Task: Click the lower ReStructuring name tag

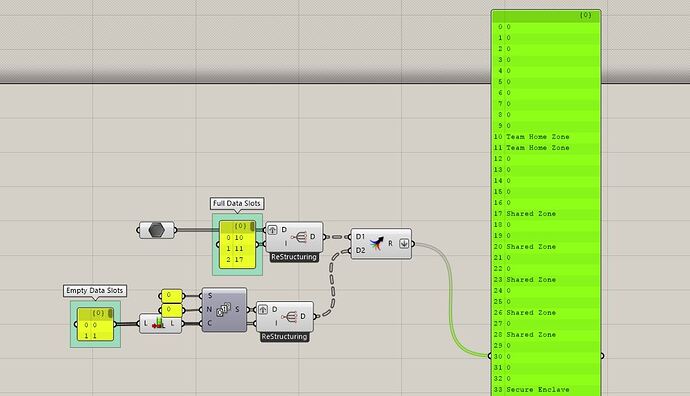Action: tap(284, 337)
